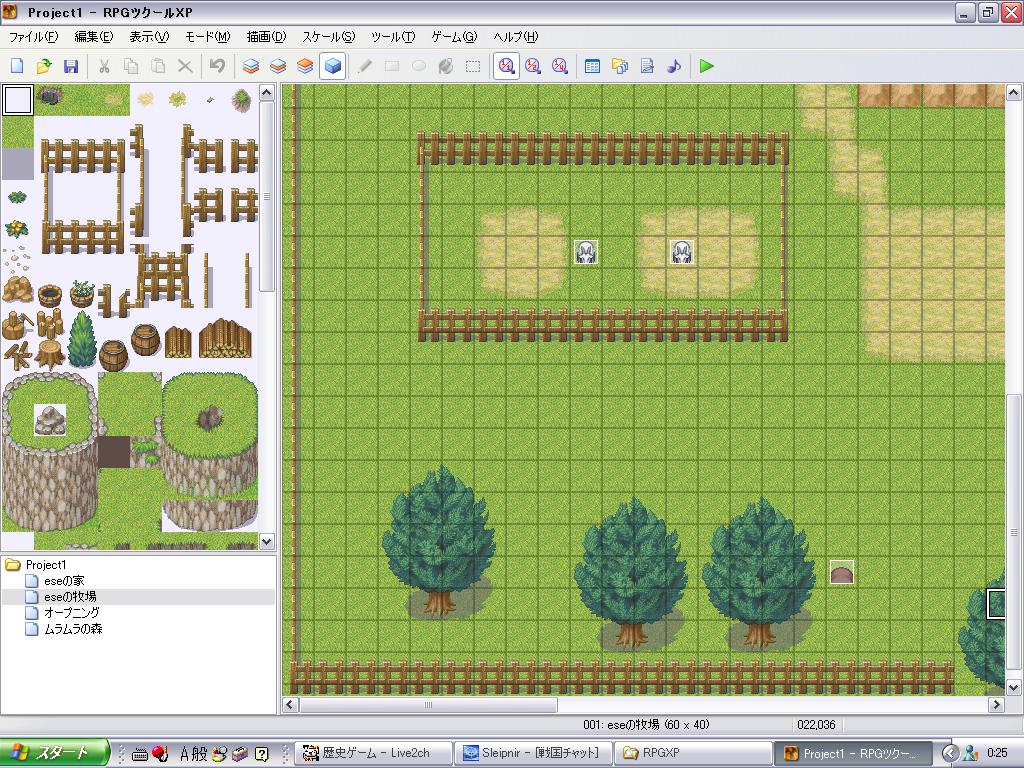Screen dimensions: 1024x768
Task: Open the 編集(E) menu
Action: point(93,37)
